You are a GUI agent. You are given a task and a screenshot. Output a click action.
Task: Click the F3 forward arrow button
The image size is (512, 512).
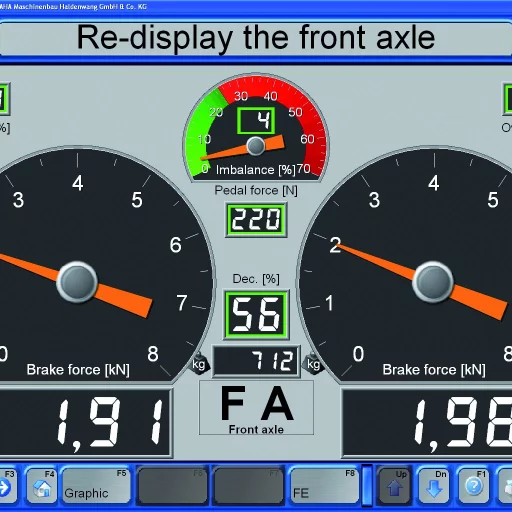click(7, 485)
